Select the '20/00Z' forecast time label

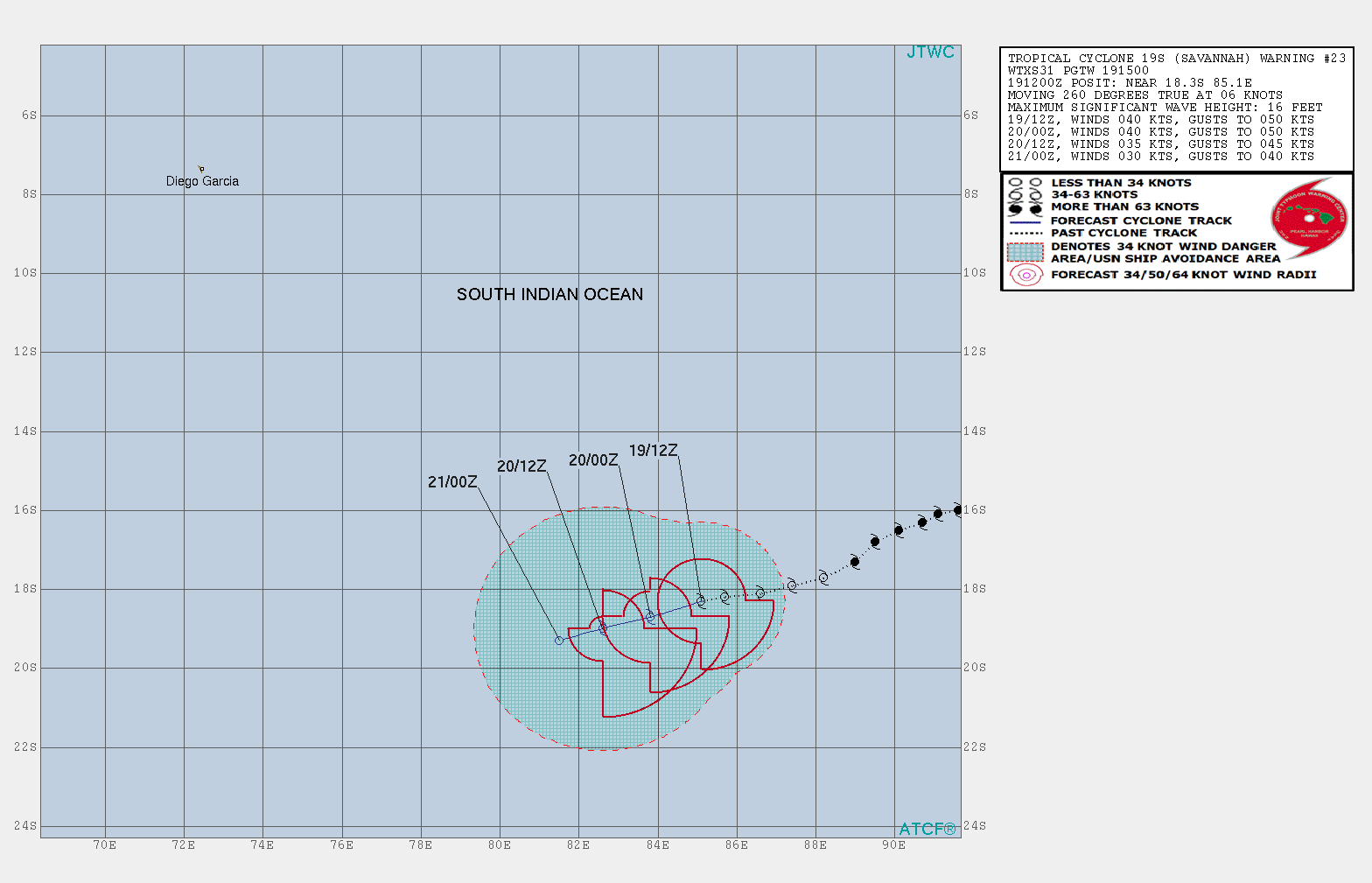pyautogui.click(x=593, y=460)
